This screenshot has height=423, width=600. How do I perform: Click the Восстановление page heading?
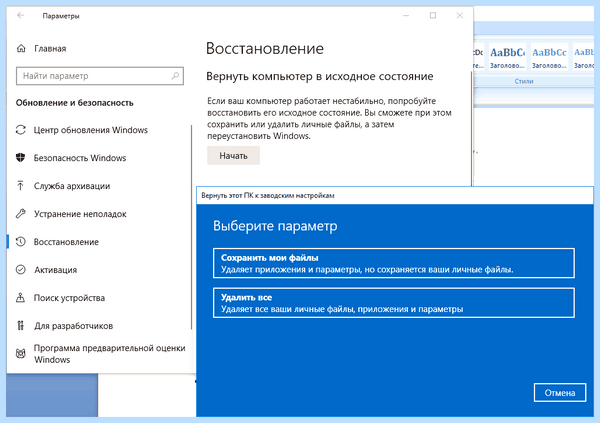[265, 49]
